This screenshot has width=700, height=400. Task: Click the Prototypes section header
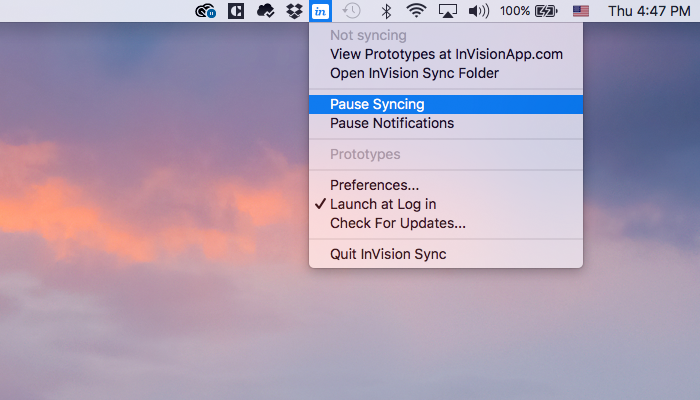click(x=365, y=154)
